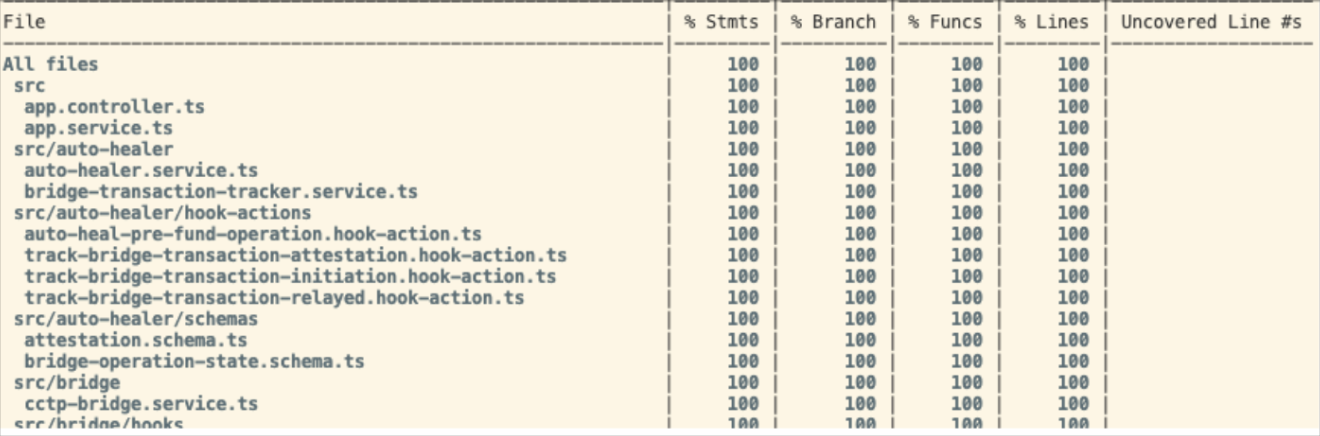The width and height of the screenshot is (1320, 436).
Task: Select auto-heal-pre-fund-operation.hook-action.ts entry
Action: click(253, 235)
